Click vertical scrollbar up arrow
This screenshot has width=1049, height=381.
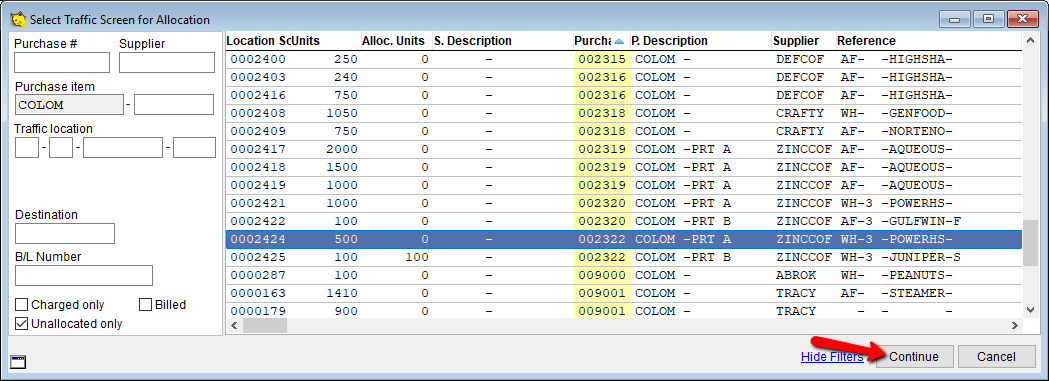pos(1031,41)
